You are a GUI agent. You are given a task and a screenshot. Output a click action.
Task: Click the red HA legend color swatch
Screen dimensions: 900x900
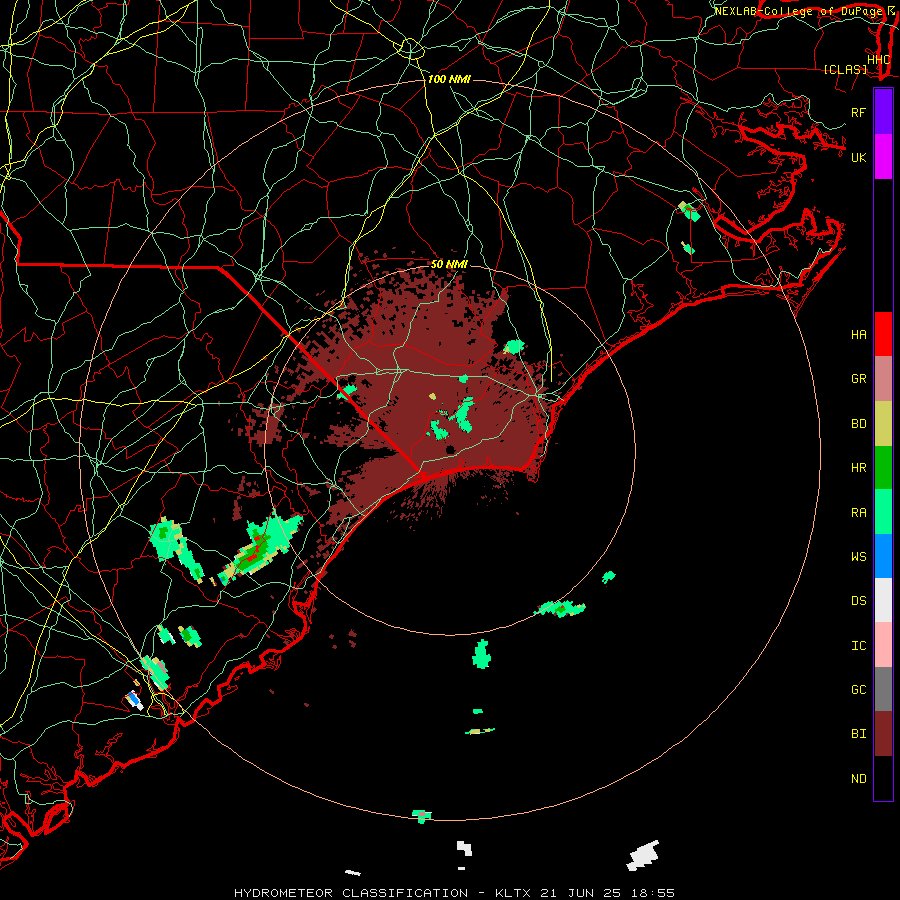pos(883,334)
